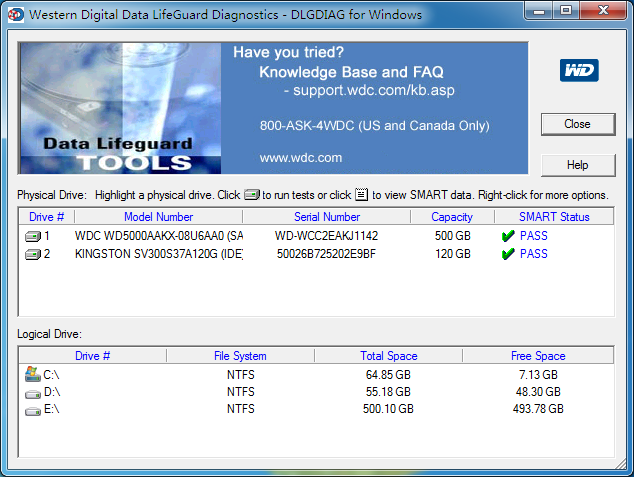Click the Total Space column header
Viewport: 634px width, 477px height.
click(389, 356)
